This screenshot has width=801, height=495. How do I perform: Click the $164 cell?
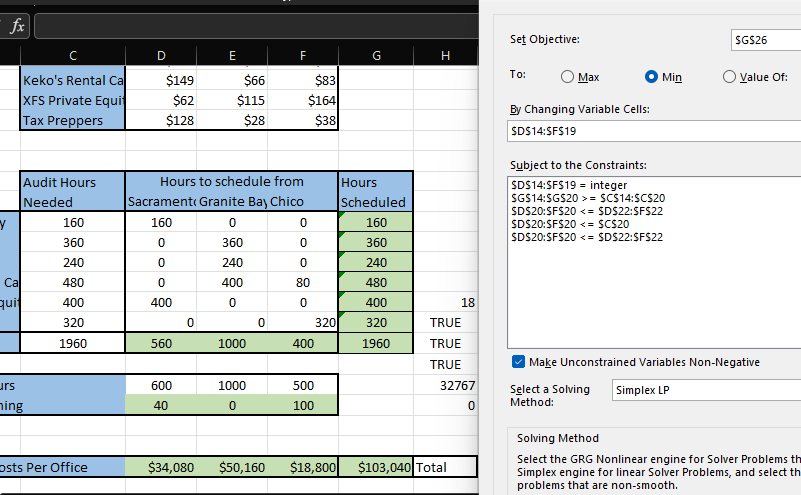[x=303, y=100]
